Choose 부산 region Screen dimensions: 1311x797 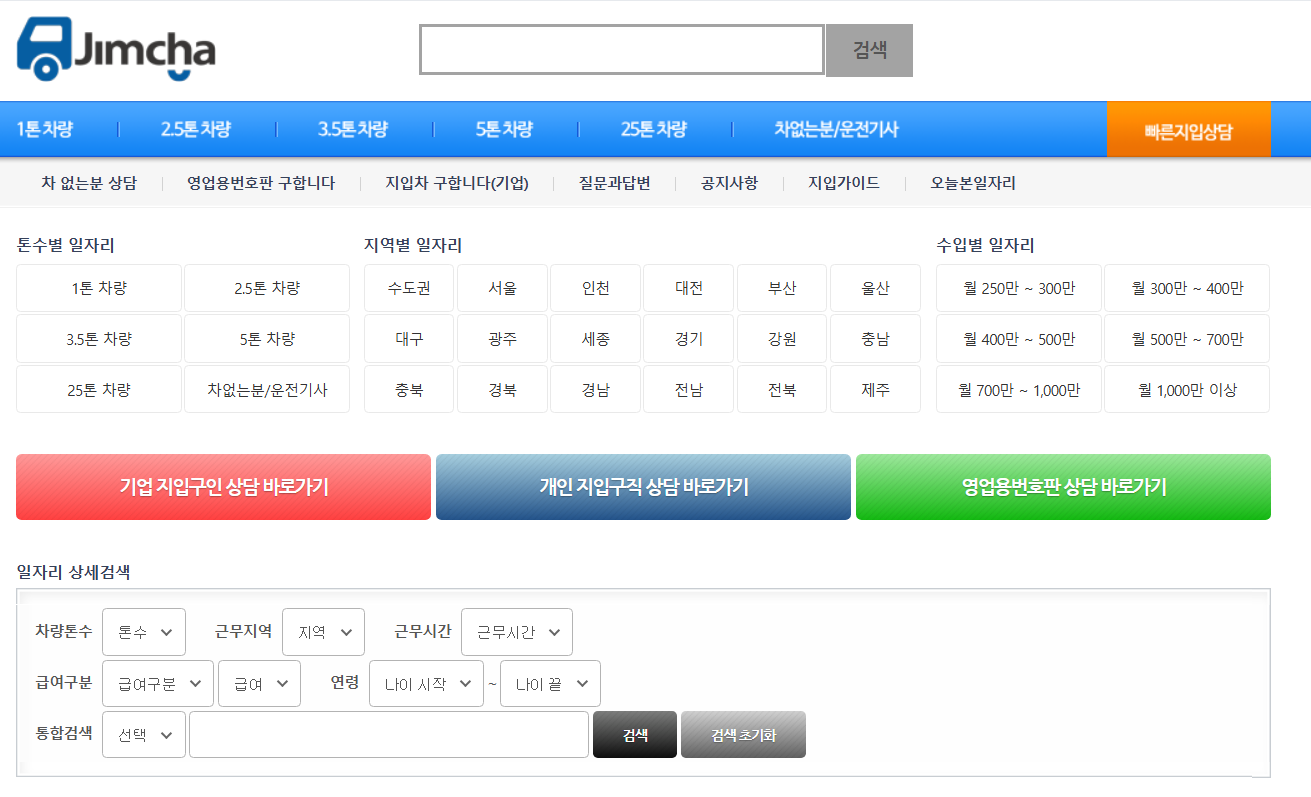[782, 288]
